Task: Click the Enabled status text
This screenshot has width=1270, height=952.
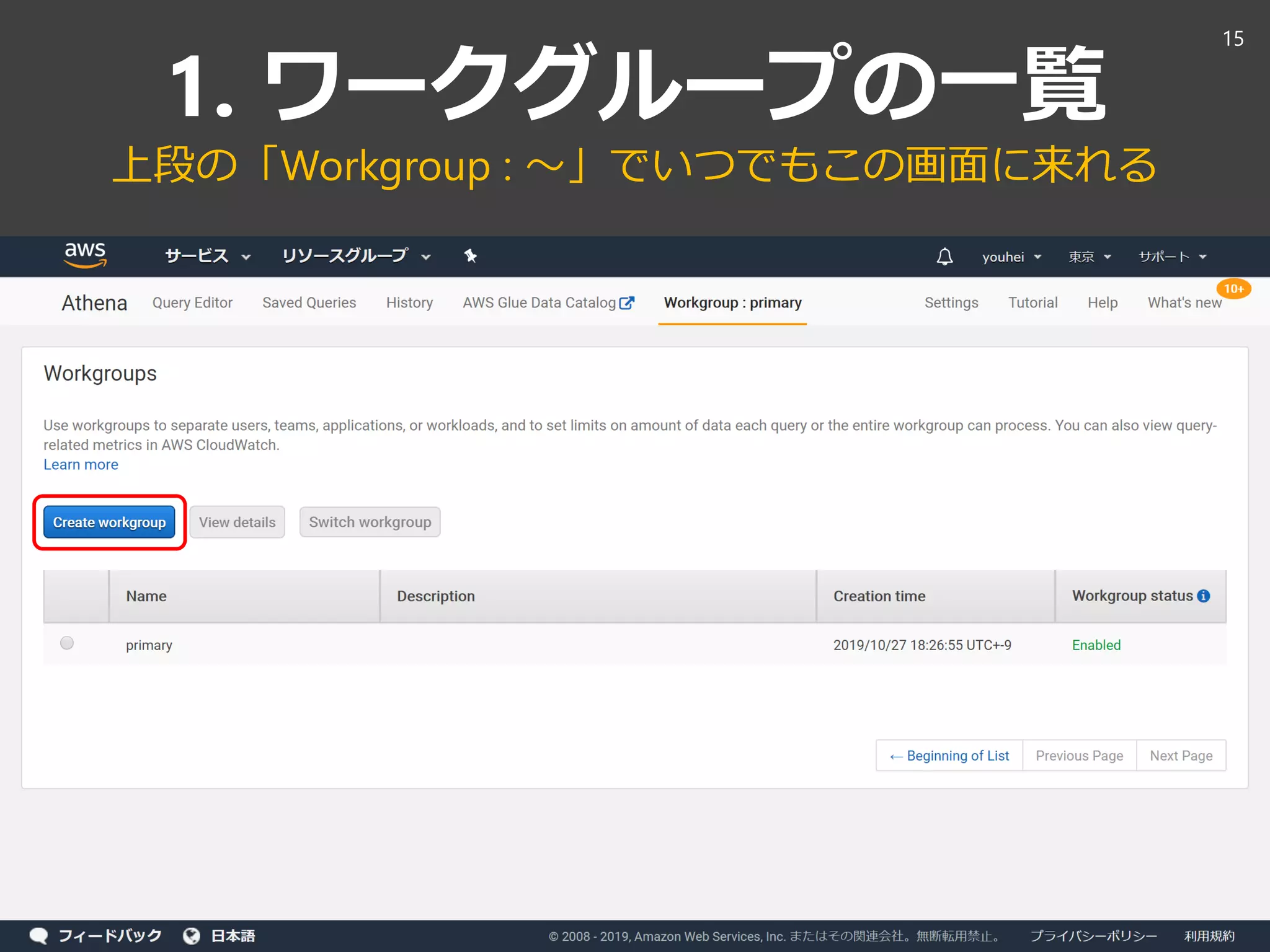Action: click(1096, 645)
